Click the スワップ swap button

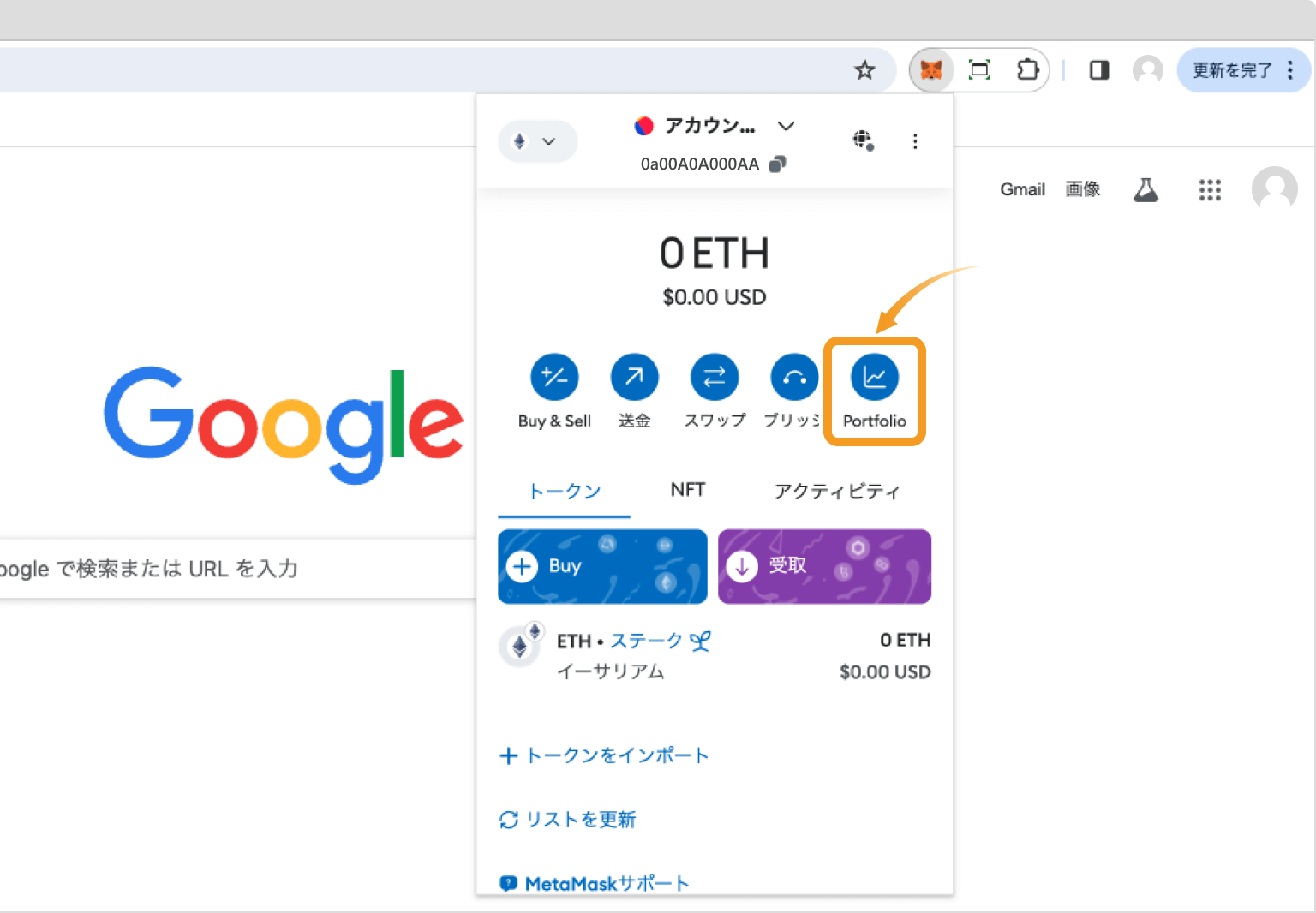715,392
